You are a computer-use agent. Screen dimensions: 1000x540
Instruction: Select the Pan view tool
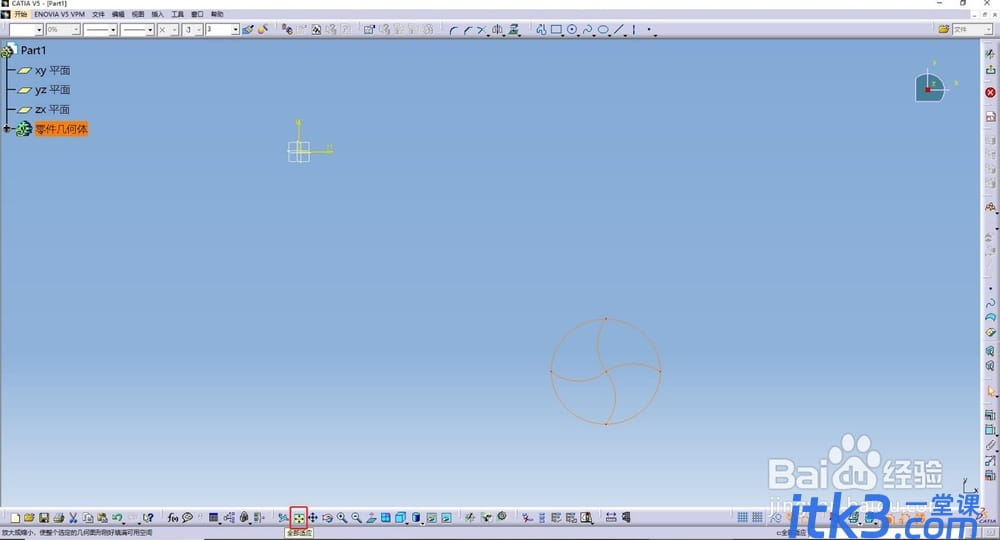pyautogui.click(x=313, y=518)
